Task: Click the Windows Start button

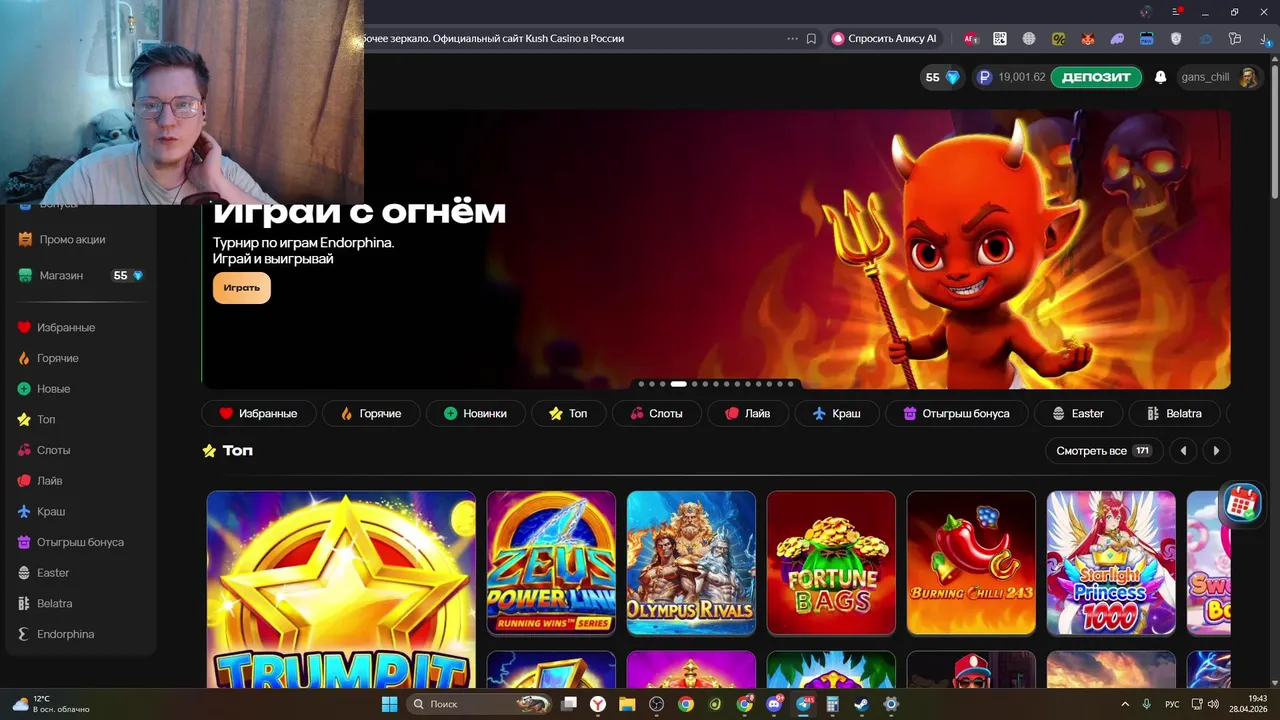Action: [x=390, y=704]
